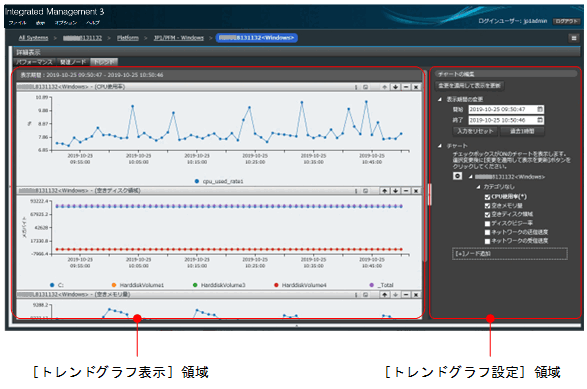Log out with the ログアウト button
The height and width of the screenshot is (389, 587).
(x=566, y=21)
